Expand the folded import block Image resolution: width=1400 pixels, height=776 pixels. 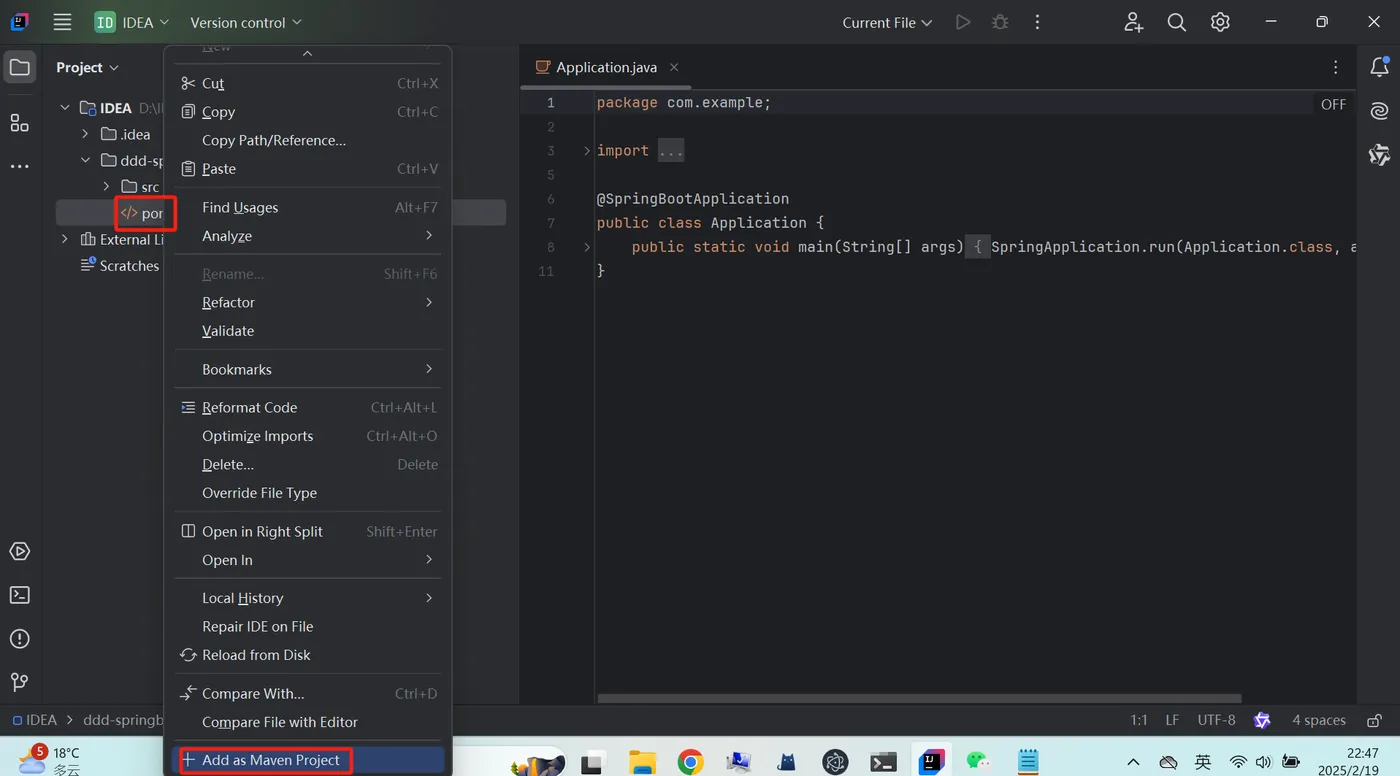click(x=670, y=151)
